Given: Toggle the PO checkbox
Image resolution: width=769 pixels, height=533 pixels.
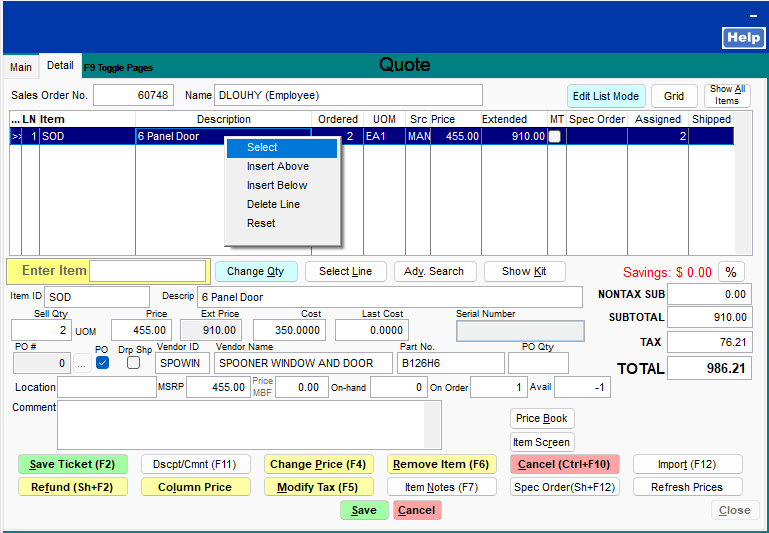Looking at the screenshot, I should (x=102, y=363).
